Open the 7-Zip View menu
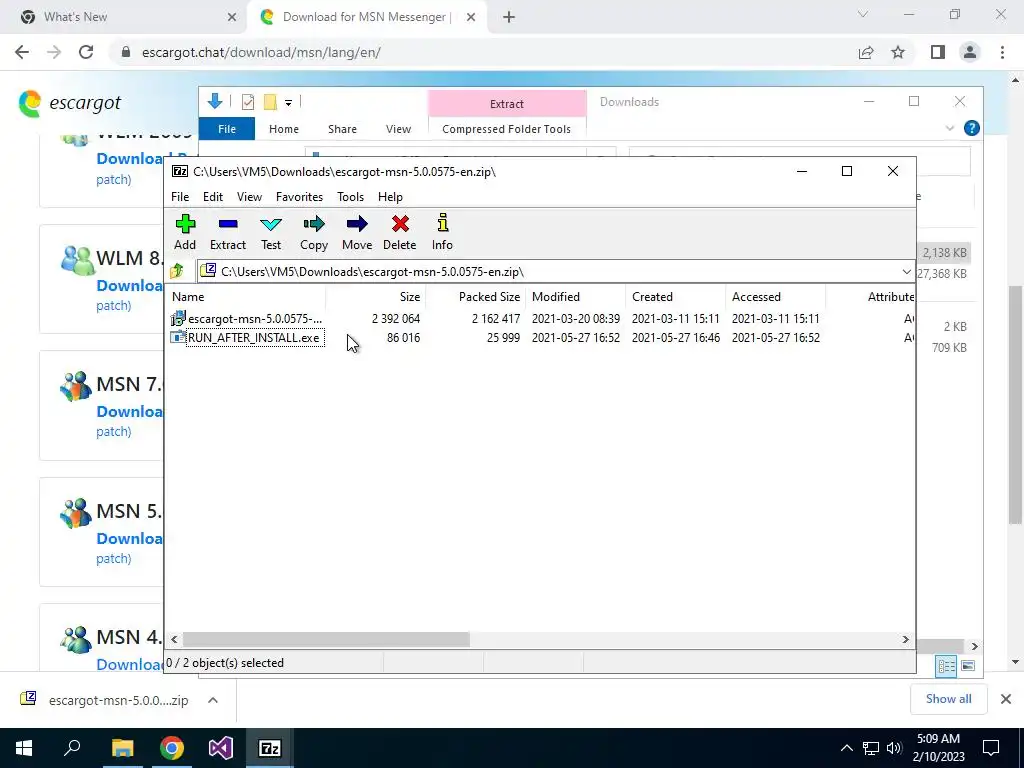This screenshot has width=1024, height=768. click(x=249, y=197)
